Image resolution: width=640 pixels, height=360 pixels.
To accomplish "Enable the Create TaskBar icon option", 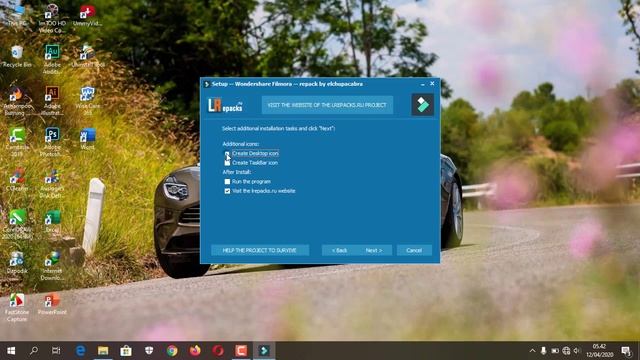I will [227, 163].
